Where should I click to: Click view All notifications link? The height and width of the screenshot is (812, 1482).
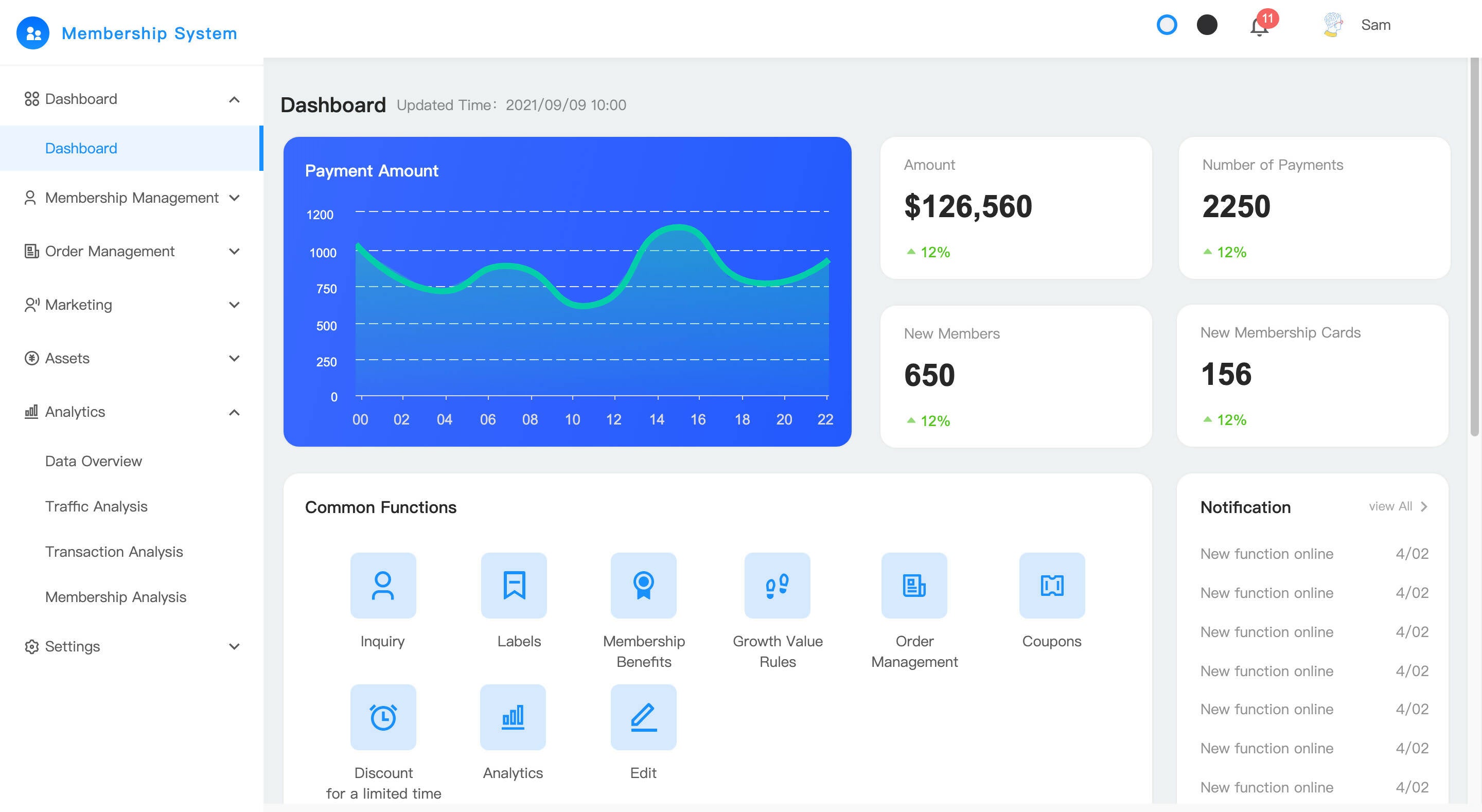(x=1397, y=506)
